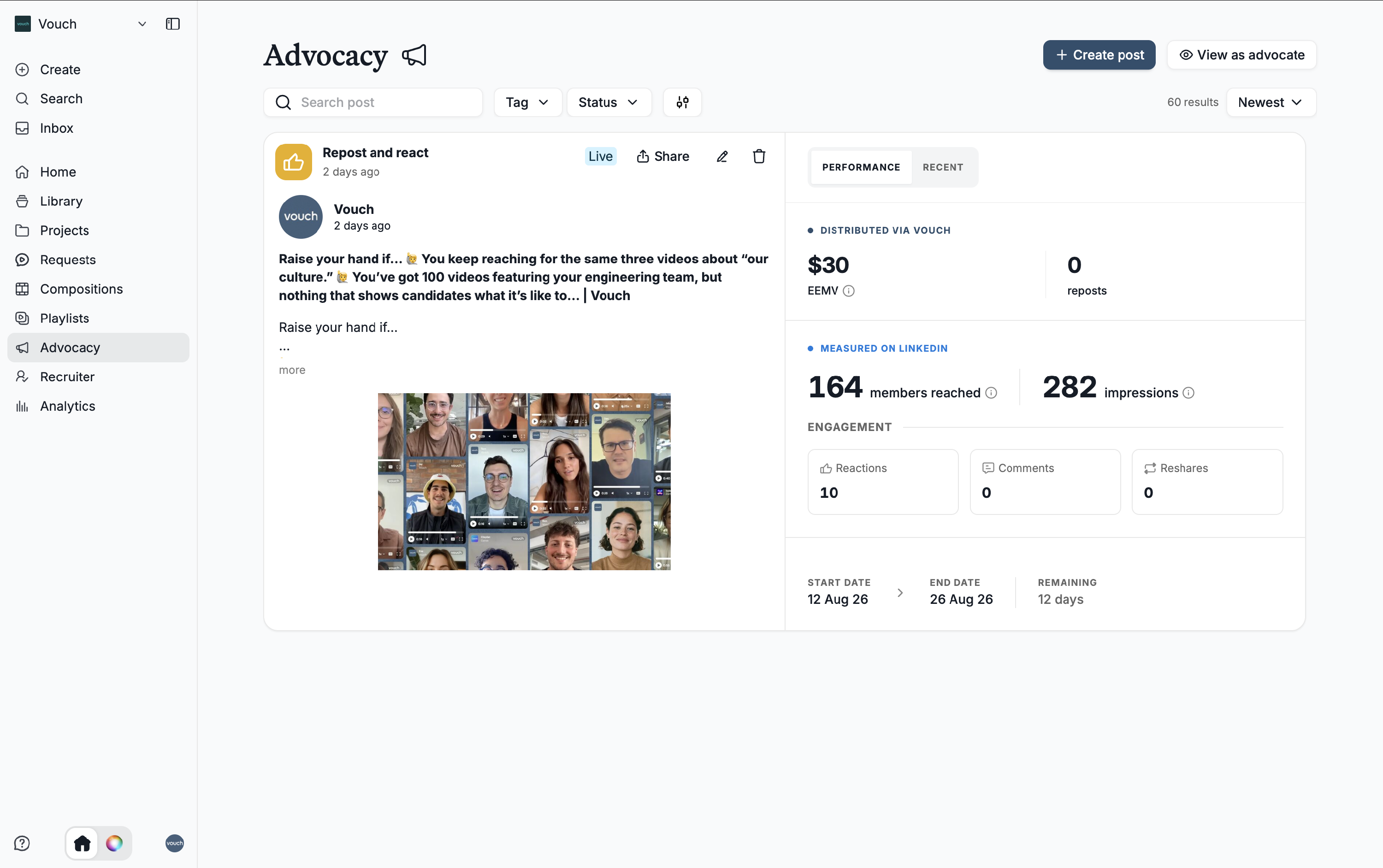1383x868 pixels.
Task: Click the 282 impressions figure
Action: pyautogui.click(x=1070, y=387)
